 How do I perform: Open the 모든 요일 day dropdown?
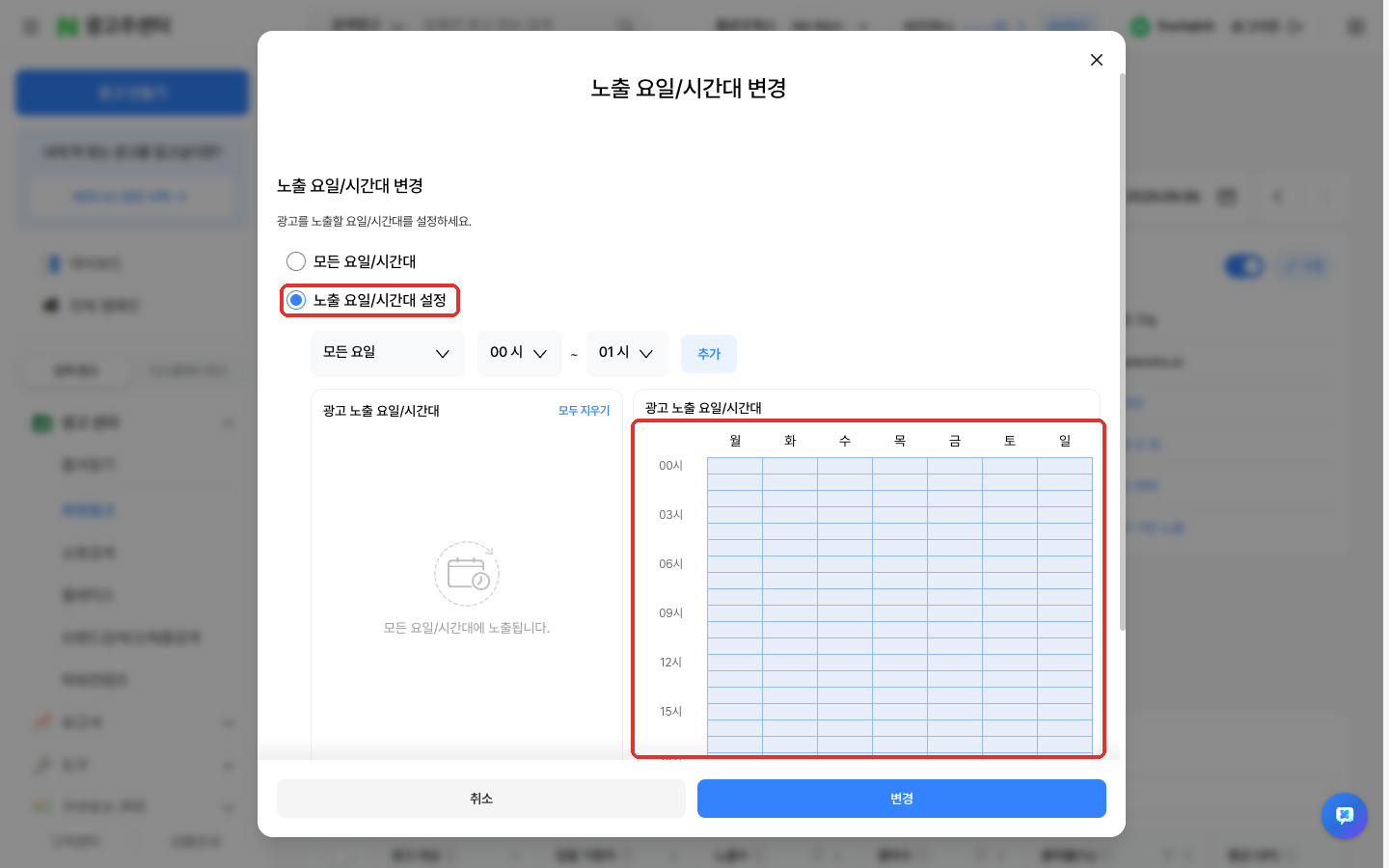click(x=388, y=353)
